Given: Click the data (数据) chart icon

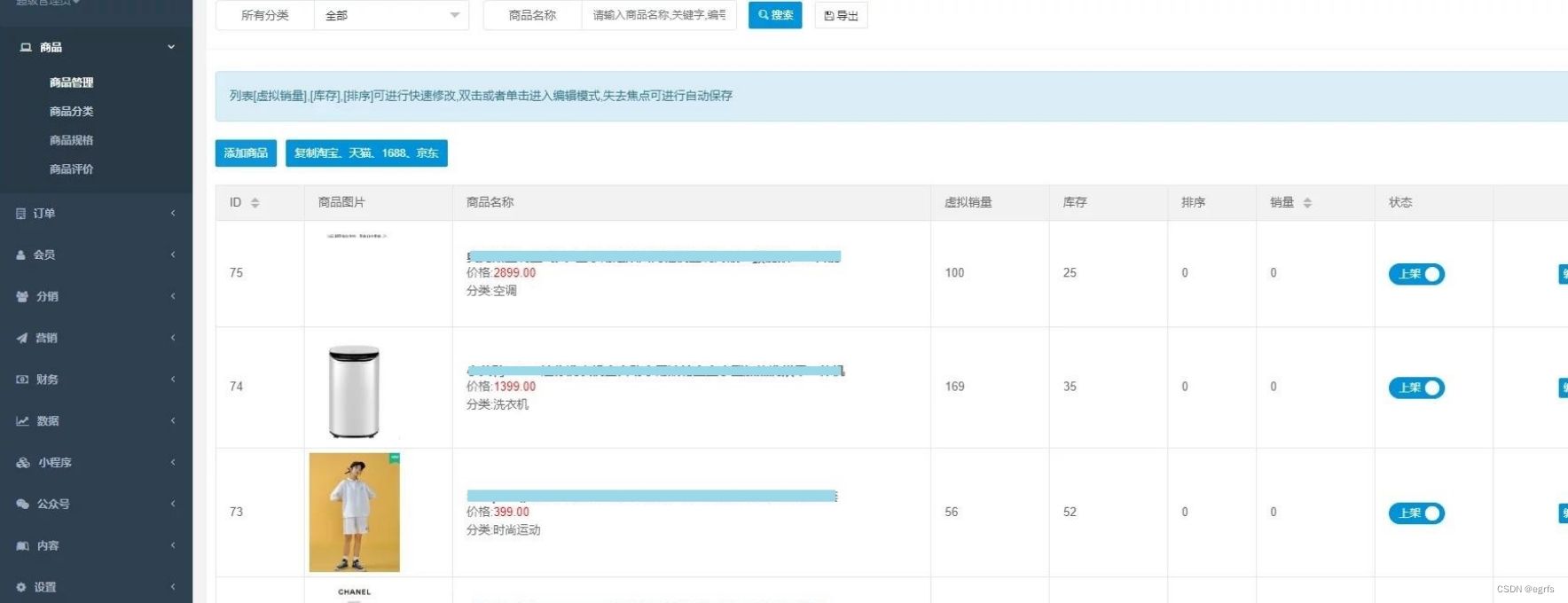Looking at the screenshot, I should coord(22,421).
